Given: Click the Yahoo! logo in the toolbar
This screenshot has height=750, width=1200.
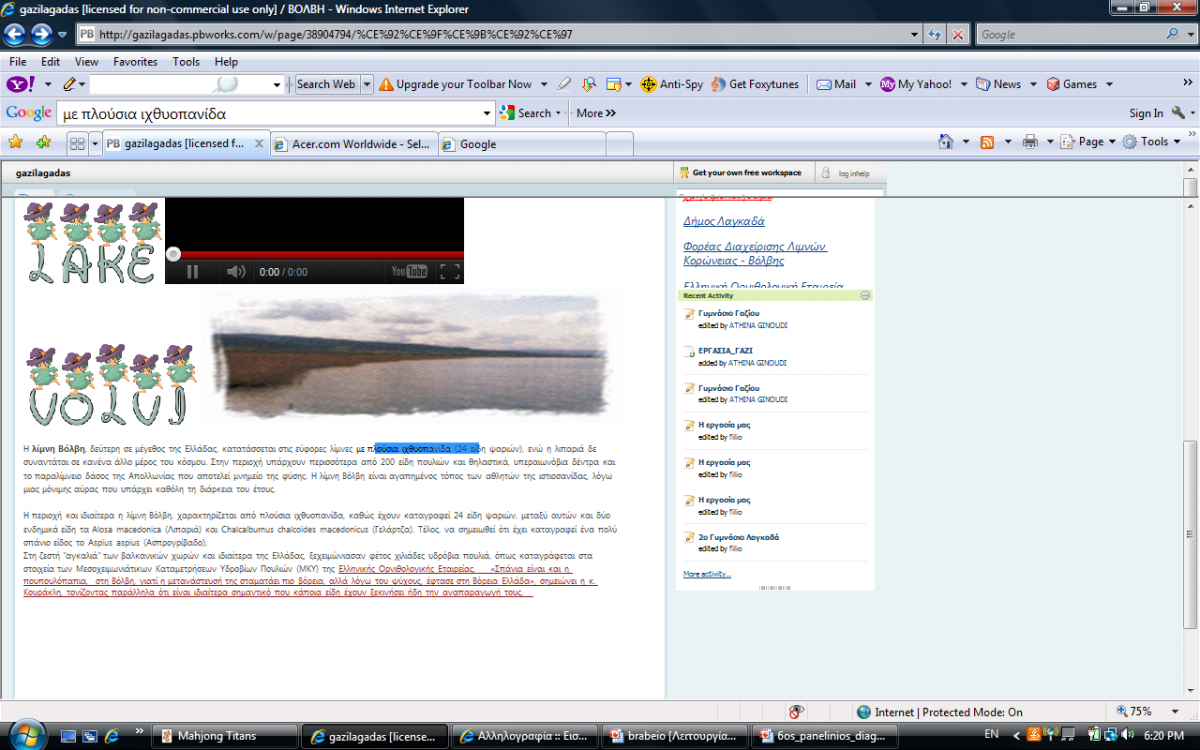Looking at the screenshot, I should [20, 84].
